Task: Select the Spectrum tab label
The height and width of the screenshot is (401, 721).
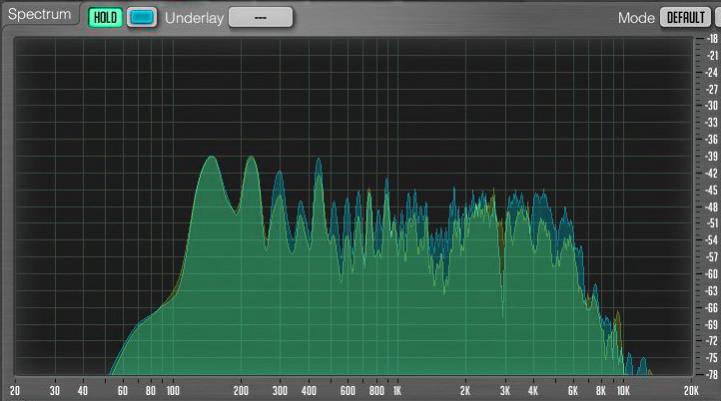Action: tap(40, 14)
